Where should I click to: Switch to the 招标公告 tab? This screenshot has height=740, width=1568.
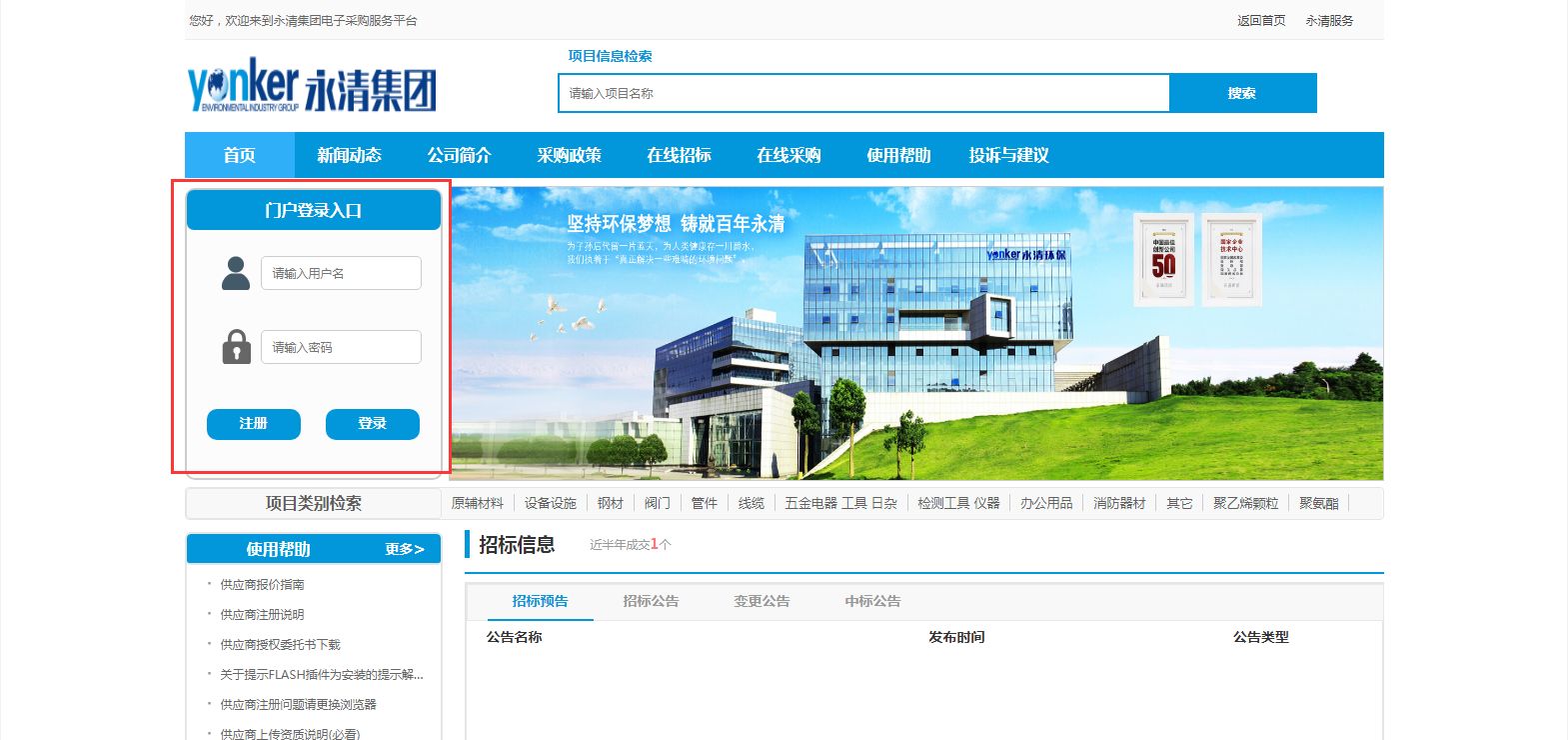pyautogui.click(x=651, y=601)
